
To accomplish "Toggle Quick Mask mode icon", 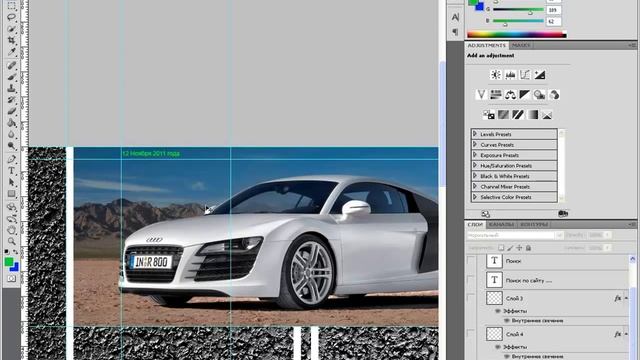I will click(11, 278).
